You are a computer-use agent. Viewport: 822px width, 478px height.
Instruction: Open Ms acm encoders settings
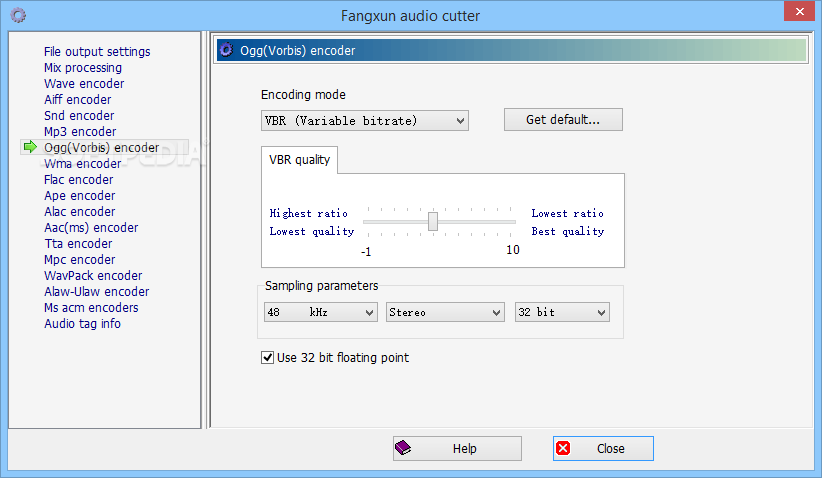click(91, 308)
